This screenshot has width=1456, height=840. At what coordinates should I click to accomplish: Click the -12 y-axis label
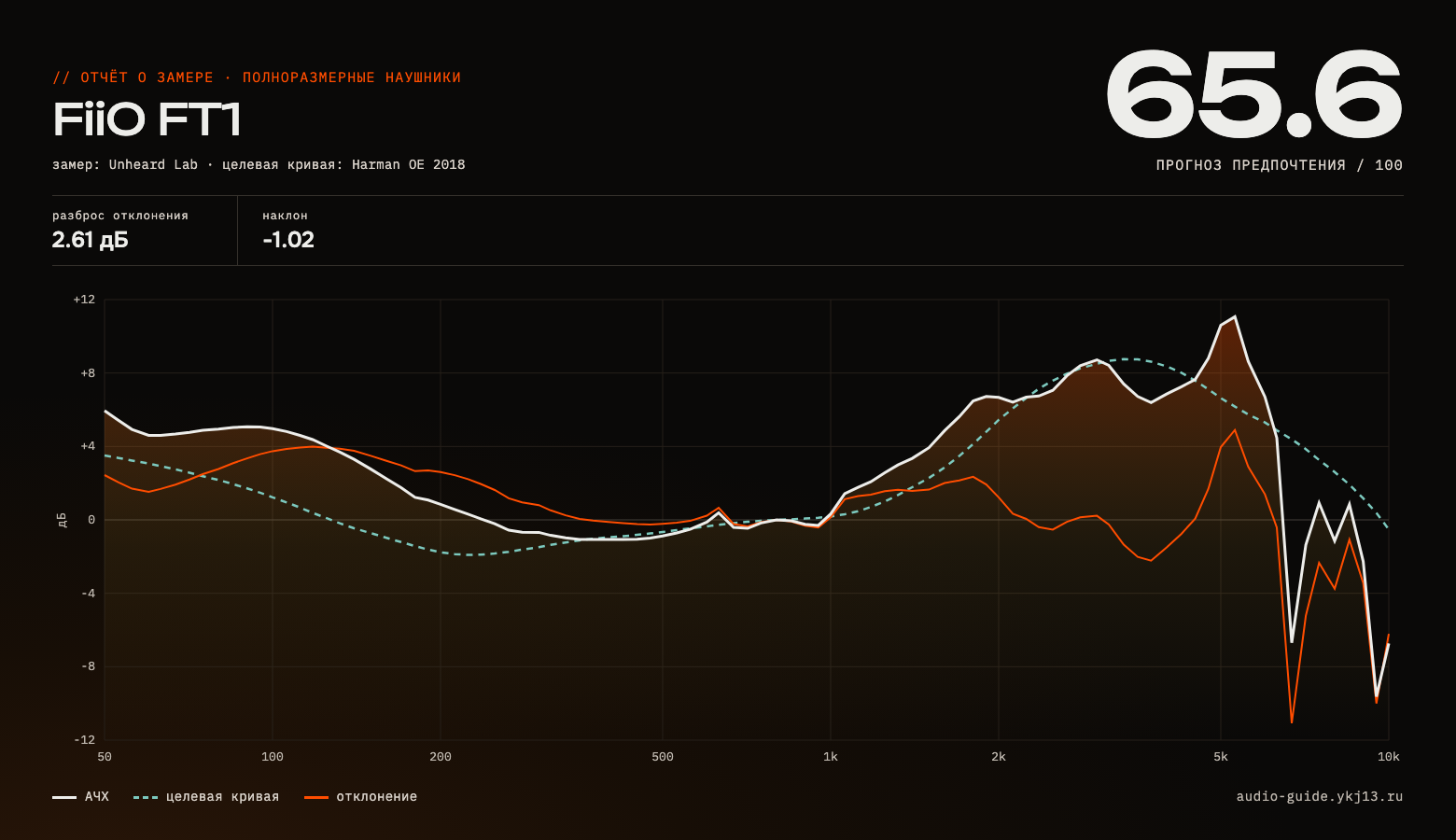[x=84, y=740]
